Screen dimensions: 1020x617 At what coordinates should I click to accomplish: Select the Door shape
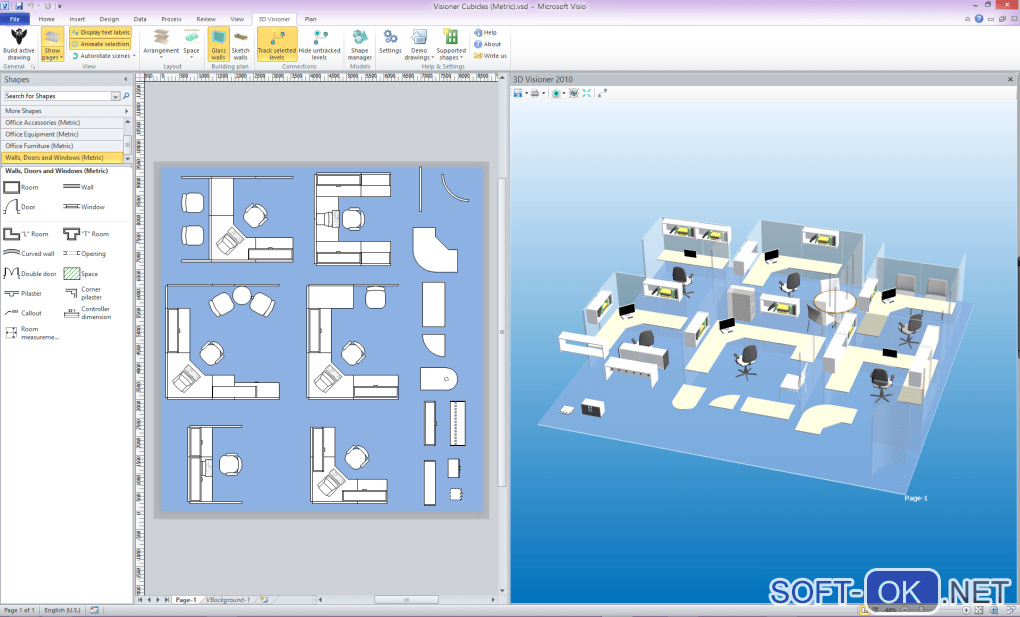pos(20,206)
